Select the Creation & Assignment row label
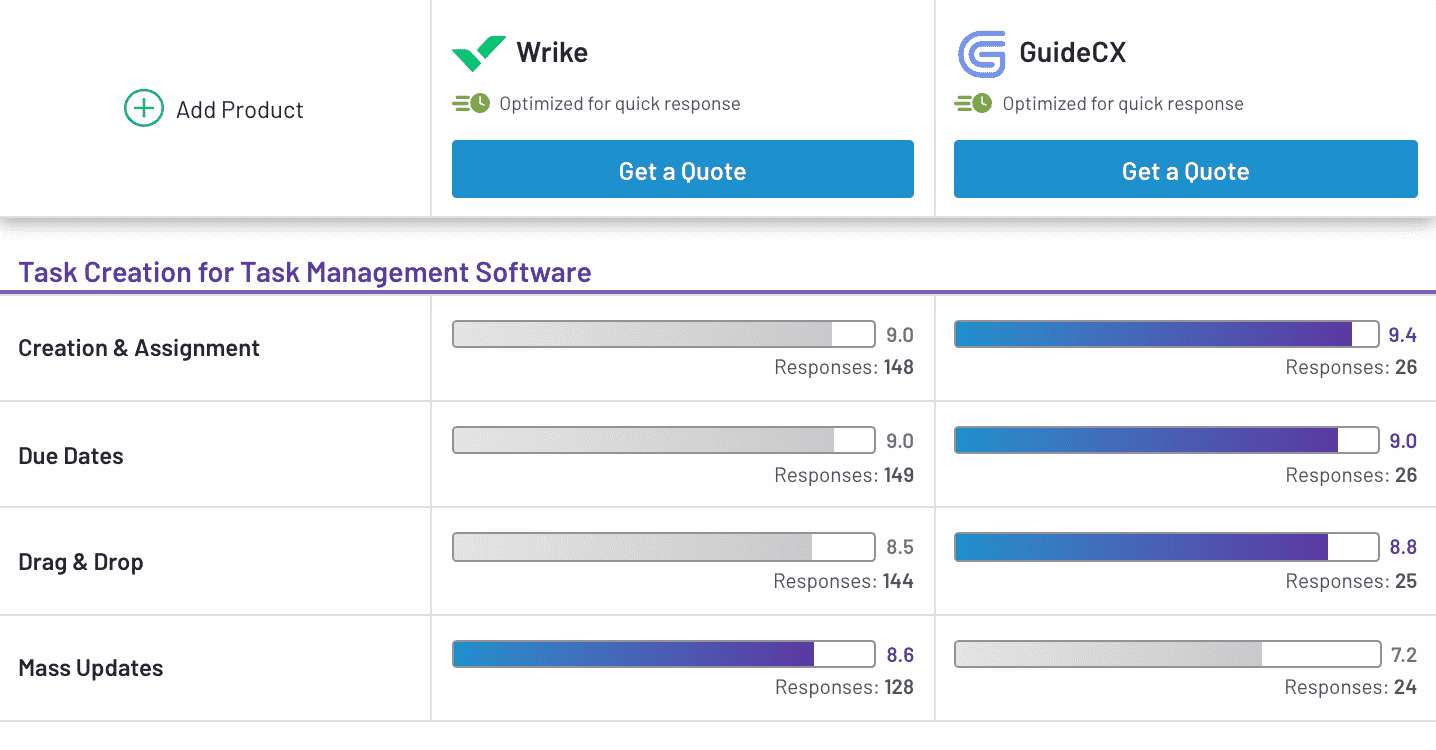Screen dimensions: 1436x750 tap(139, 348)
